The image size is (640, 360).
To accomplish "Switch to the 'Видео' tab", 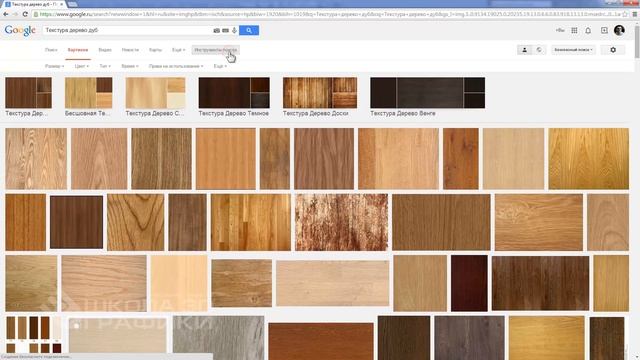I will tap(105, 50).
